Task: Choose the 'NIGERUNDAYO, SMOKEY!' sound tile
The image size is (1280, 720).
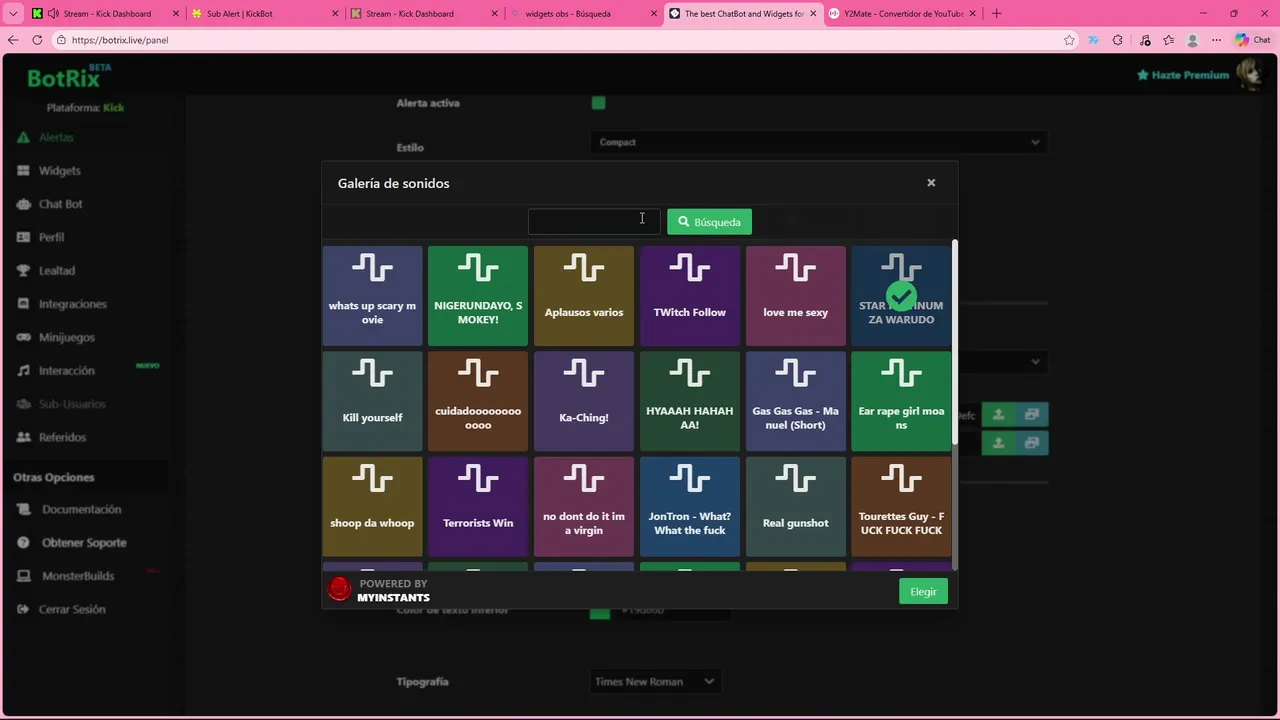Action: pos(478,296)
